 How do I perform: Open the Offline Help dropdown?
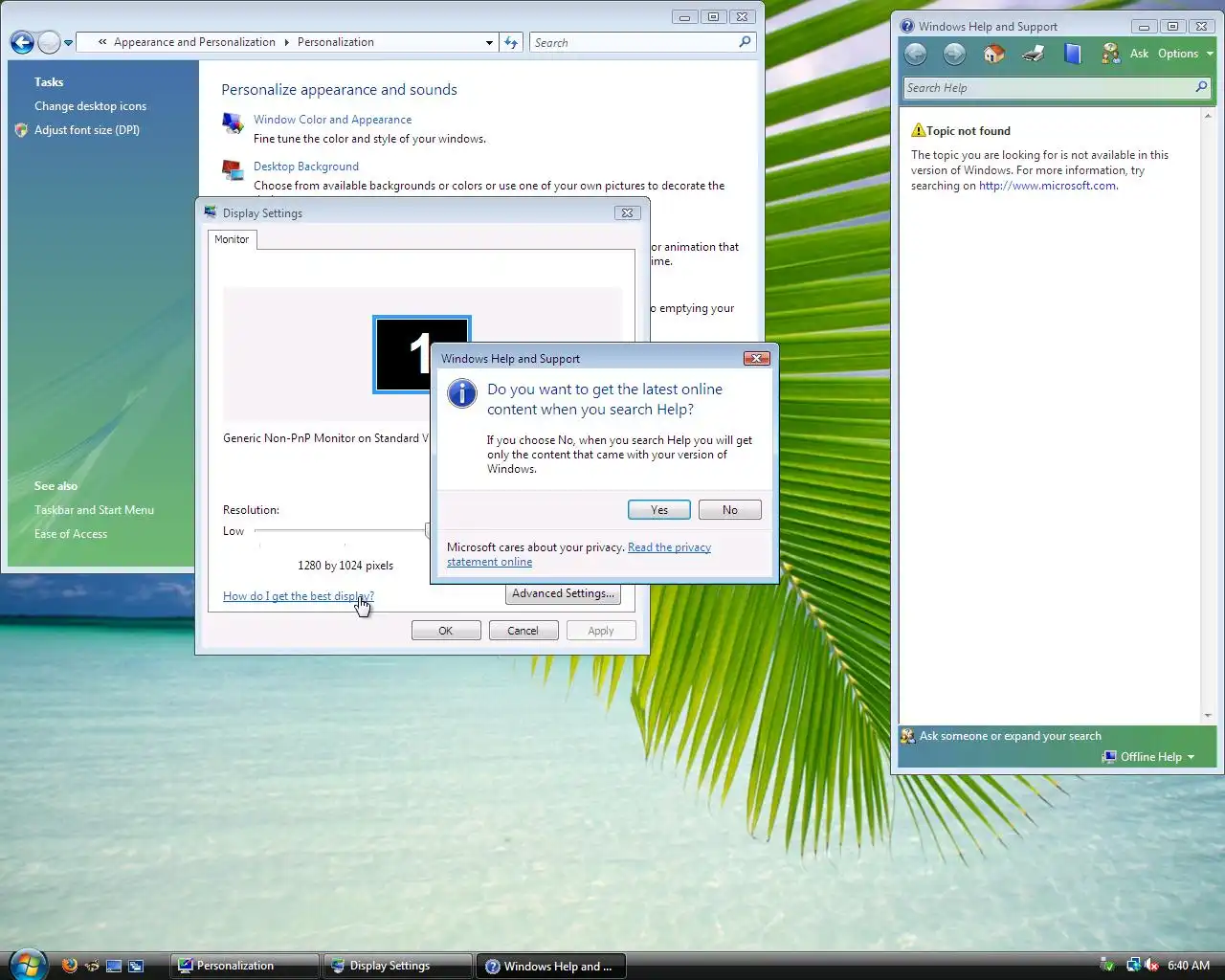[1149, 757]
